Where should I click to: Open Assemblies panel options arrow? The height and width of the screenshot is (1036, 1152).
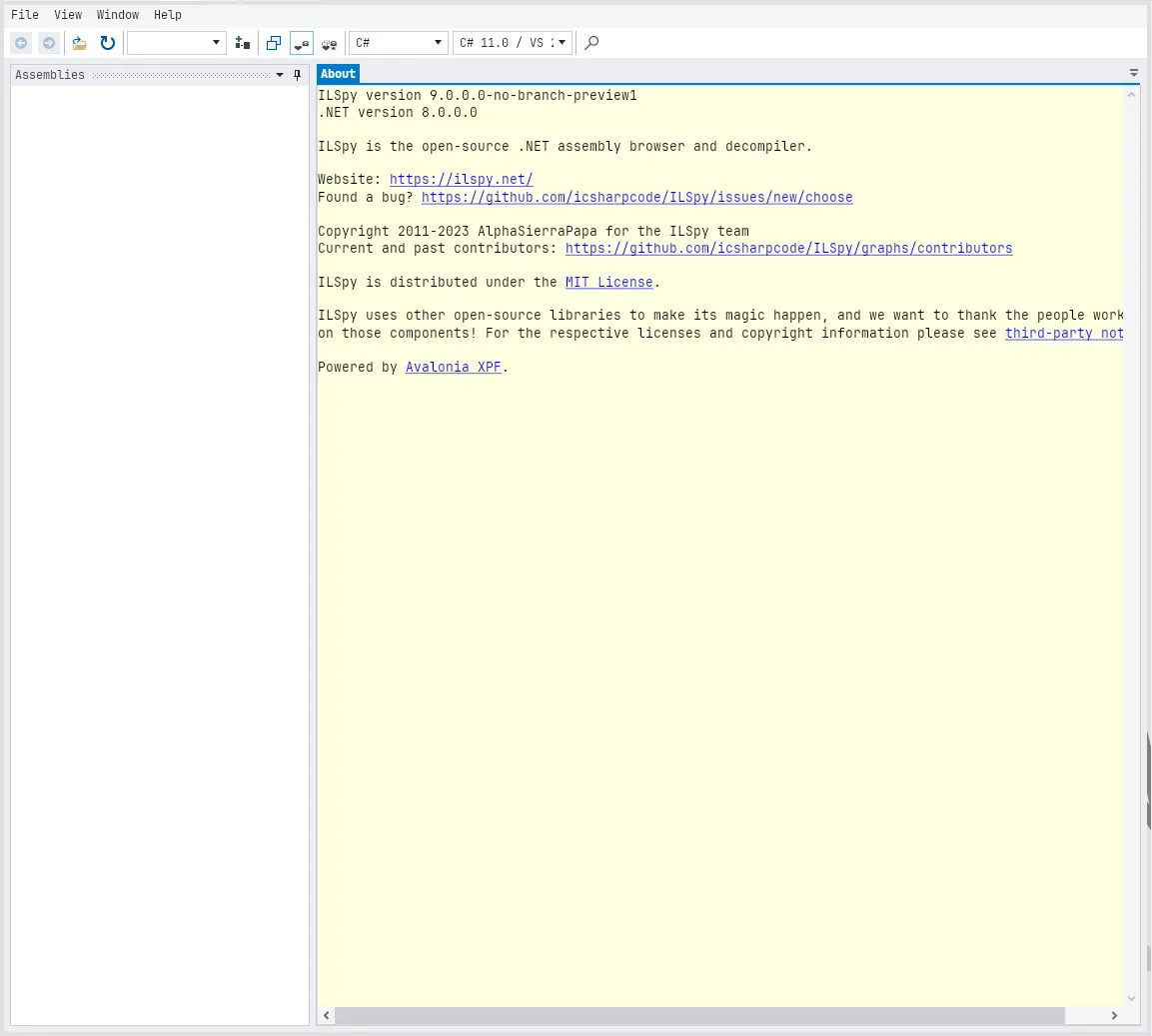[280, 75]
